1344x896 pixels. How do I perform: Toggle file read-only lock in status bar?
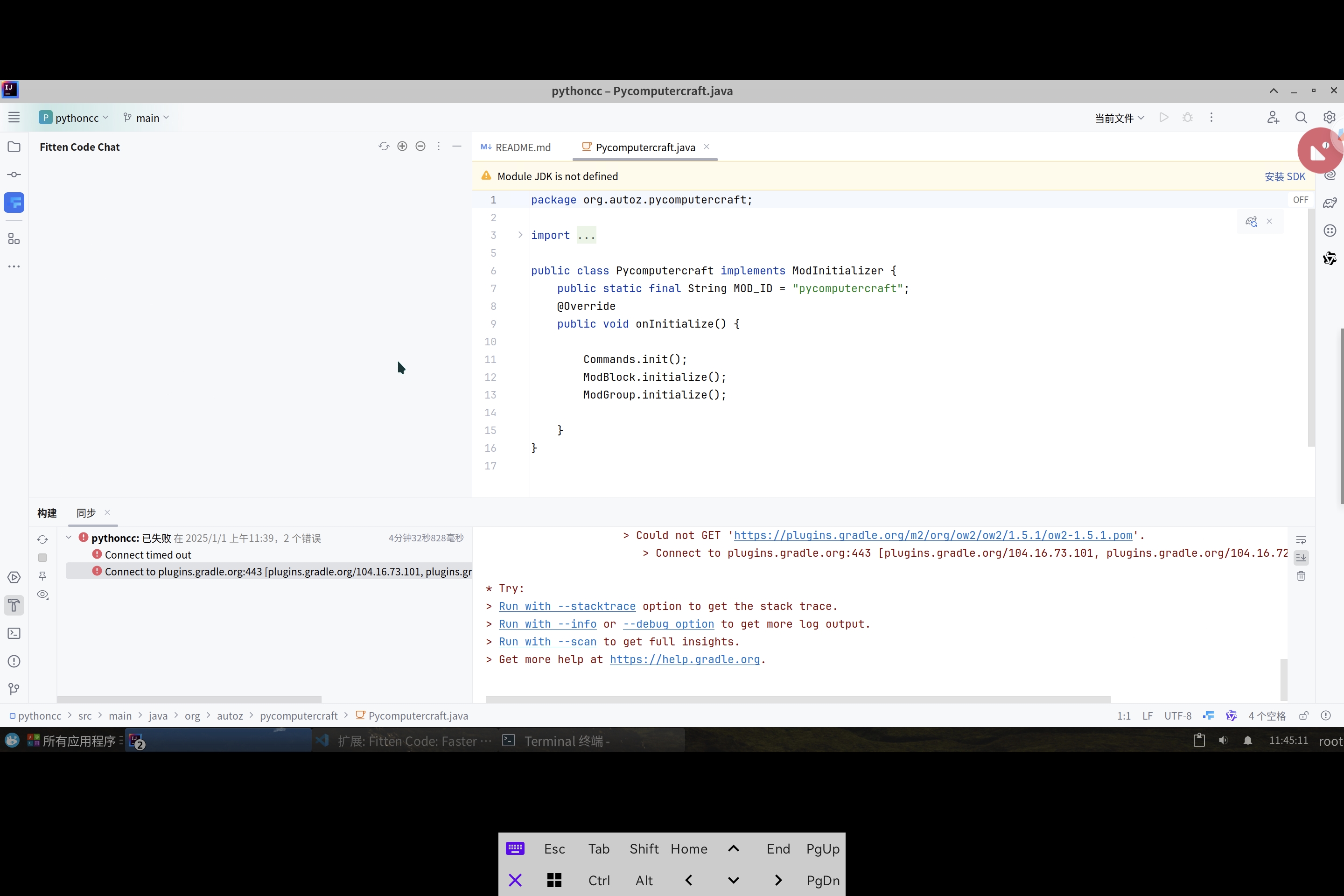point(1304,716)
